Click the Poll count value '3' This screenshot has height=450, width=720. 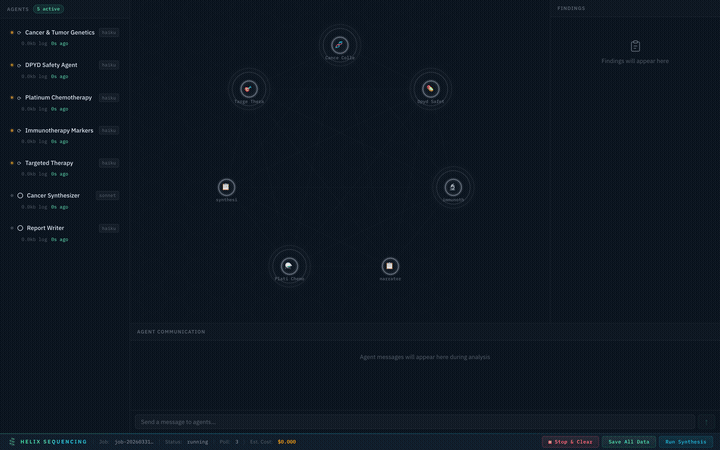point(237,442)
